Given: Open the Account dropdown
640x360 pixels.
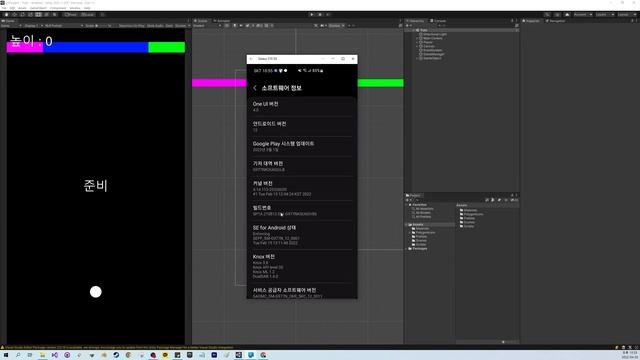Looking at the screenshot, I should [x=582, y=14].
